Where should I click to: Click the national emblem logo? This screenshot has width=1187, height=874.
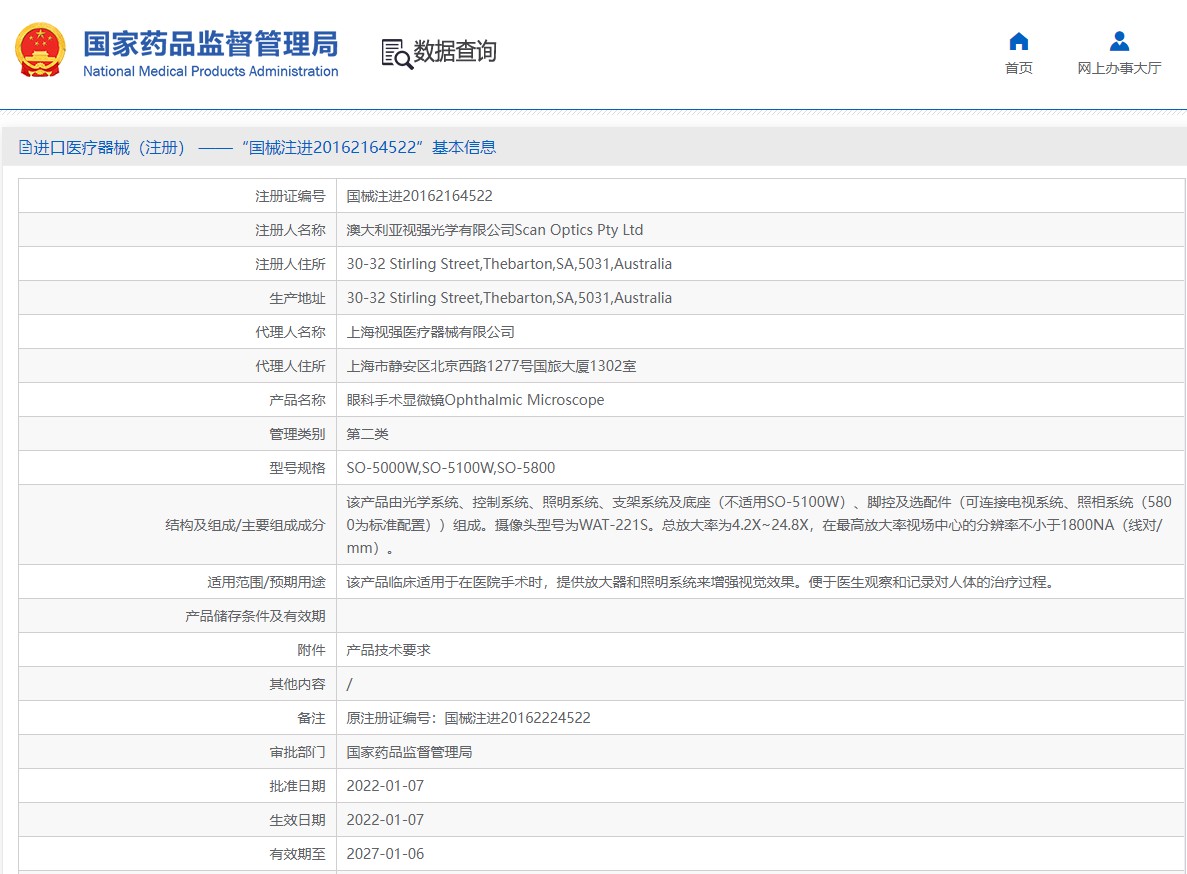pyautogui.click(x=41, y=51)
